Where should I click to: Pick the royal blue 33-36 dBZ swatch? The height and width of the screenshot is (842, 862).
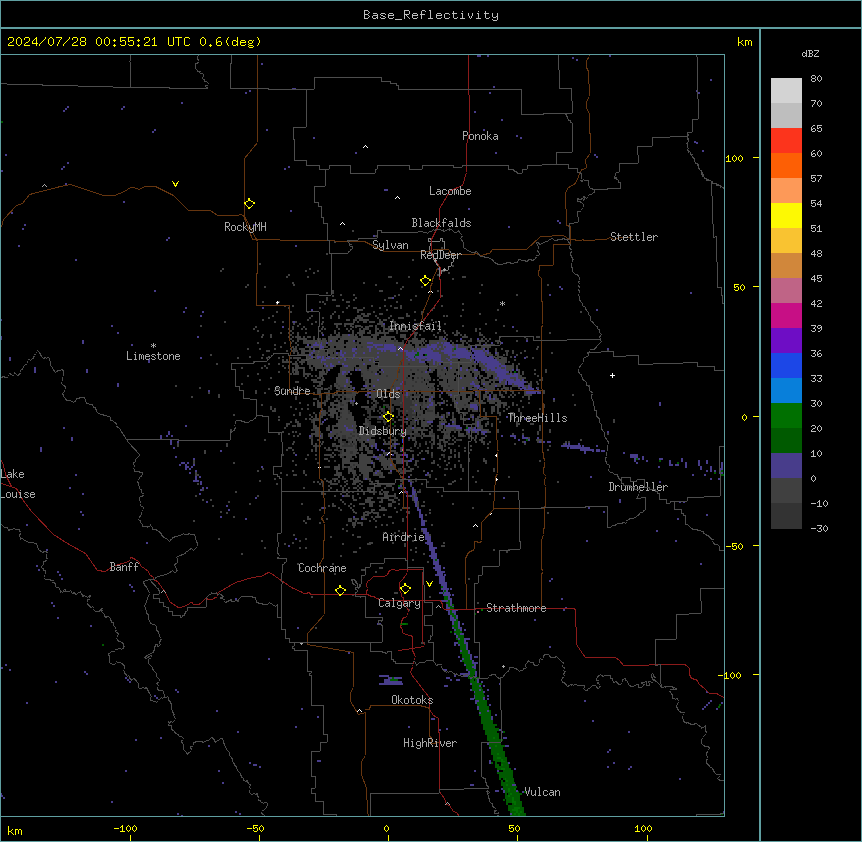(x=786, y=365)
